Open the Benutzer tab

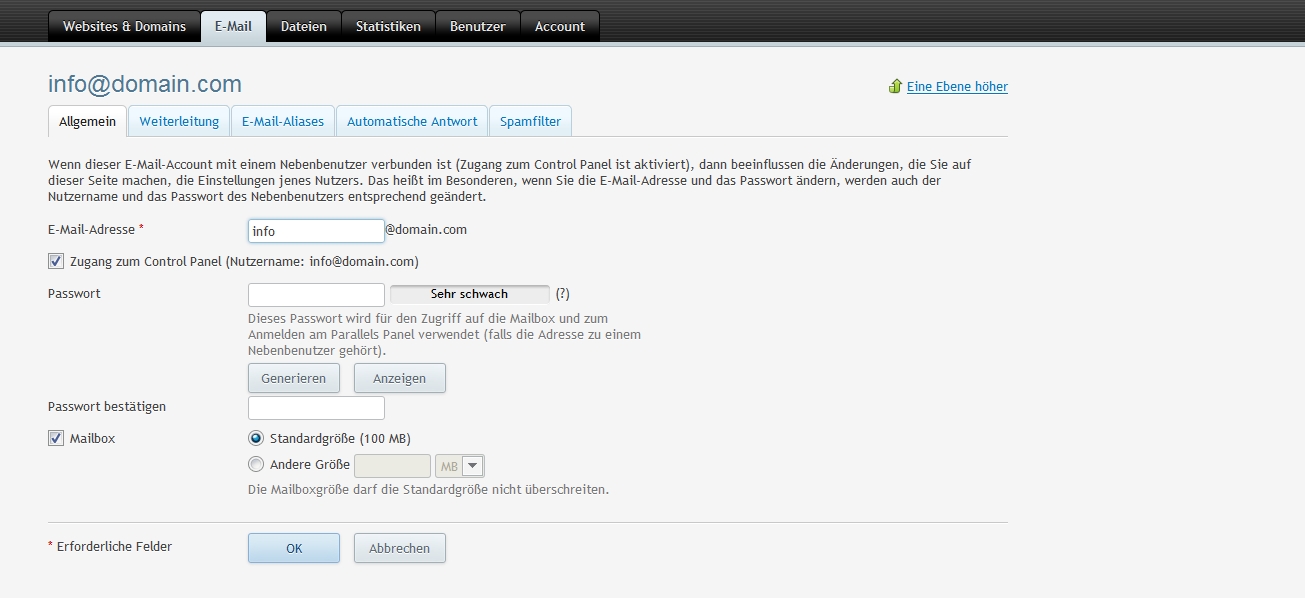click(x=477, y=27)
